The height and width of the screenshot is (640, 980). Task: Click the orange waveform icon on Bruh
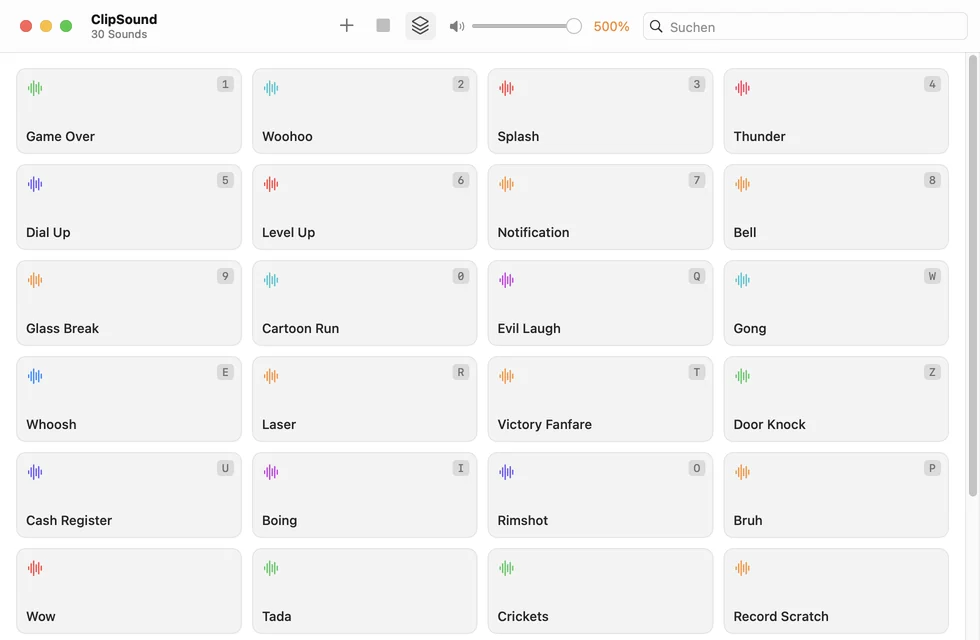point(742,472)
